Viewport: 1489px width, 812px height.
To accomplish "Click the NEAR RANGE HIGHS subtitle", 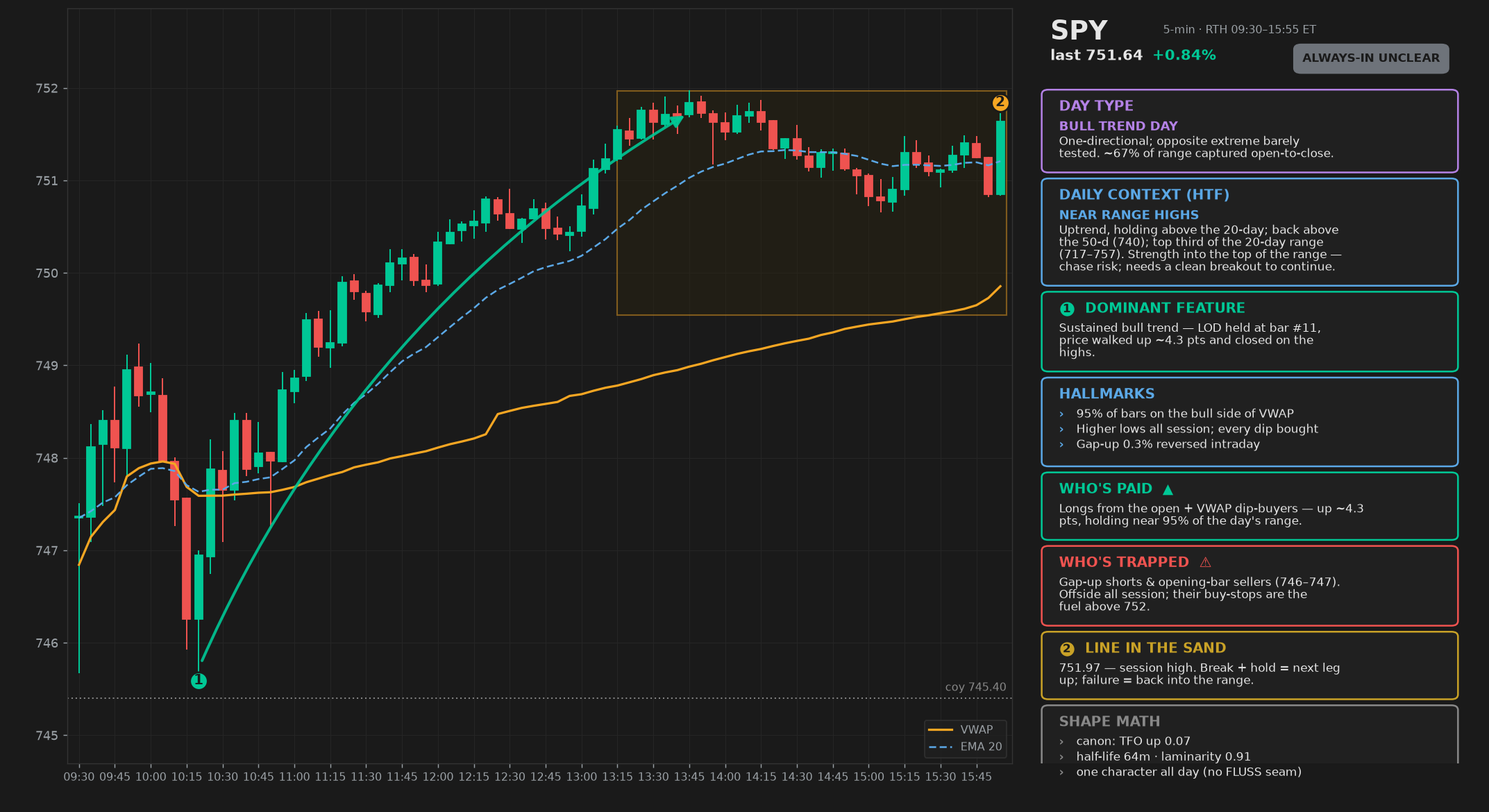I will pos(1129,215).
